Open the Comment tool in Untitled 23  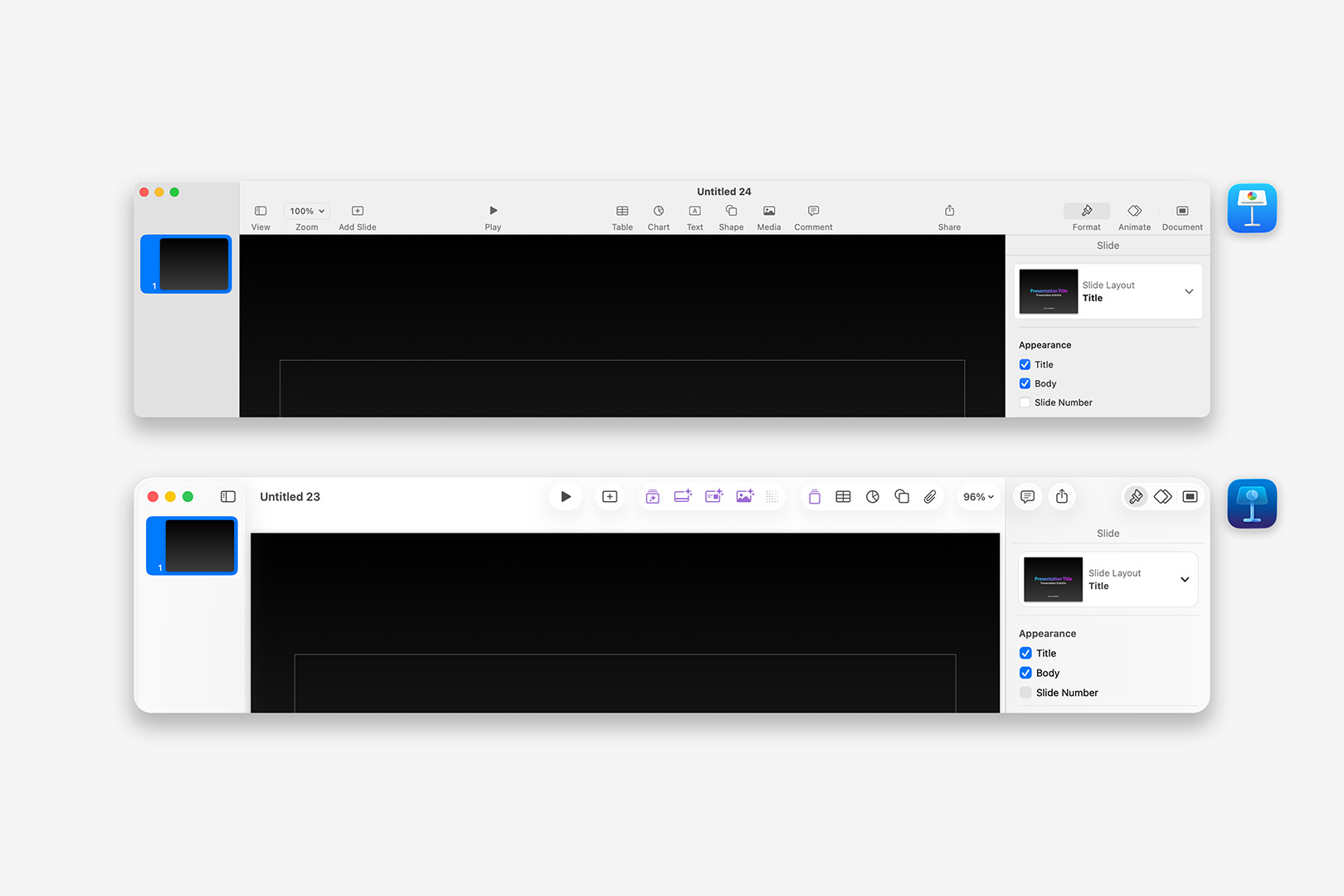(x=1027, y=496)
